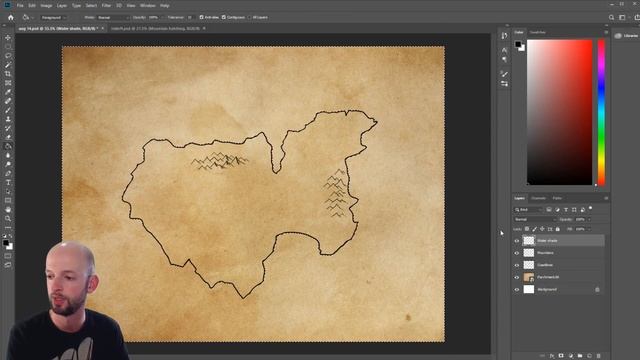
Task: Open the fill source Foreground dropdown
Action: (x=54, y=18)
